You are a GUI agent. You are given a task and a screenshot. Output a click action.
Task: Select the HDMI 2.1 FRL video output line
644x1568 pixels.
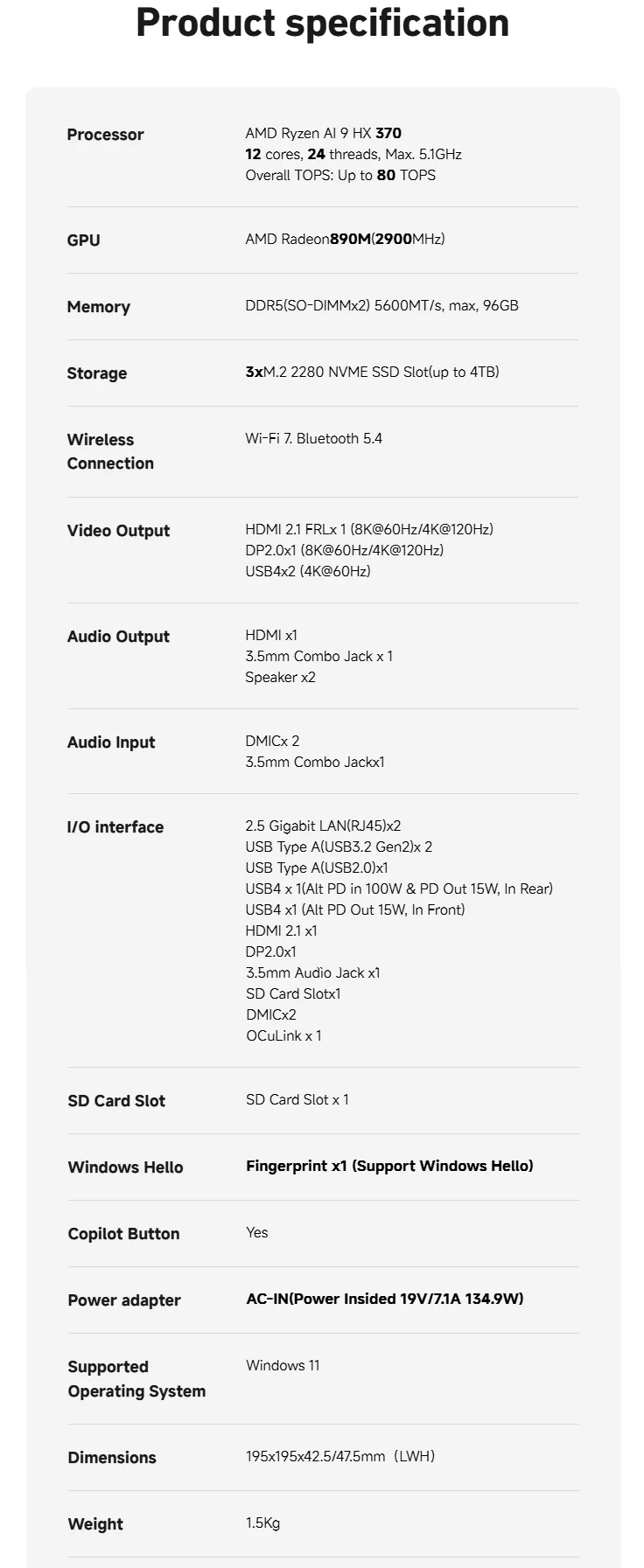(x=369, y=529)
